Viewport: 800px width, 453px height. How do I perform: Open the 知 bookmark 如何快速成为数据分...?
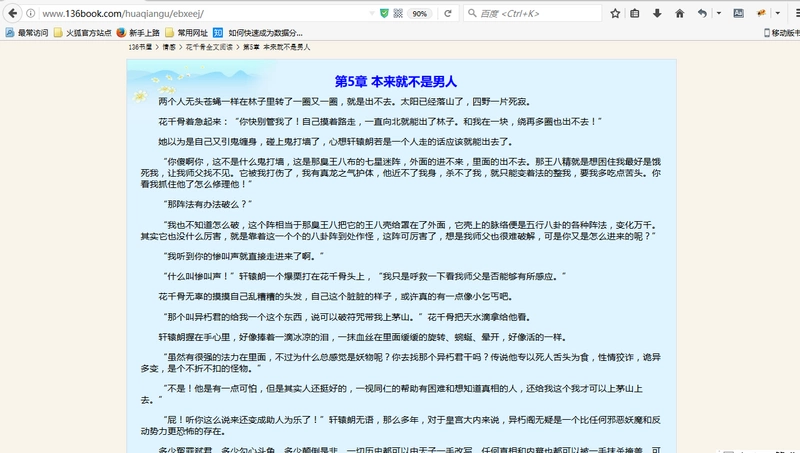(x=258, y=33)
